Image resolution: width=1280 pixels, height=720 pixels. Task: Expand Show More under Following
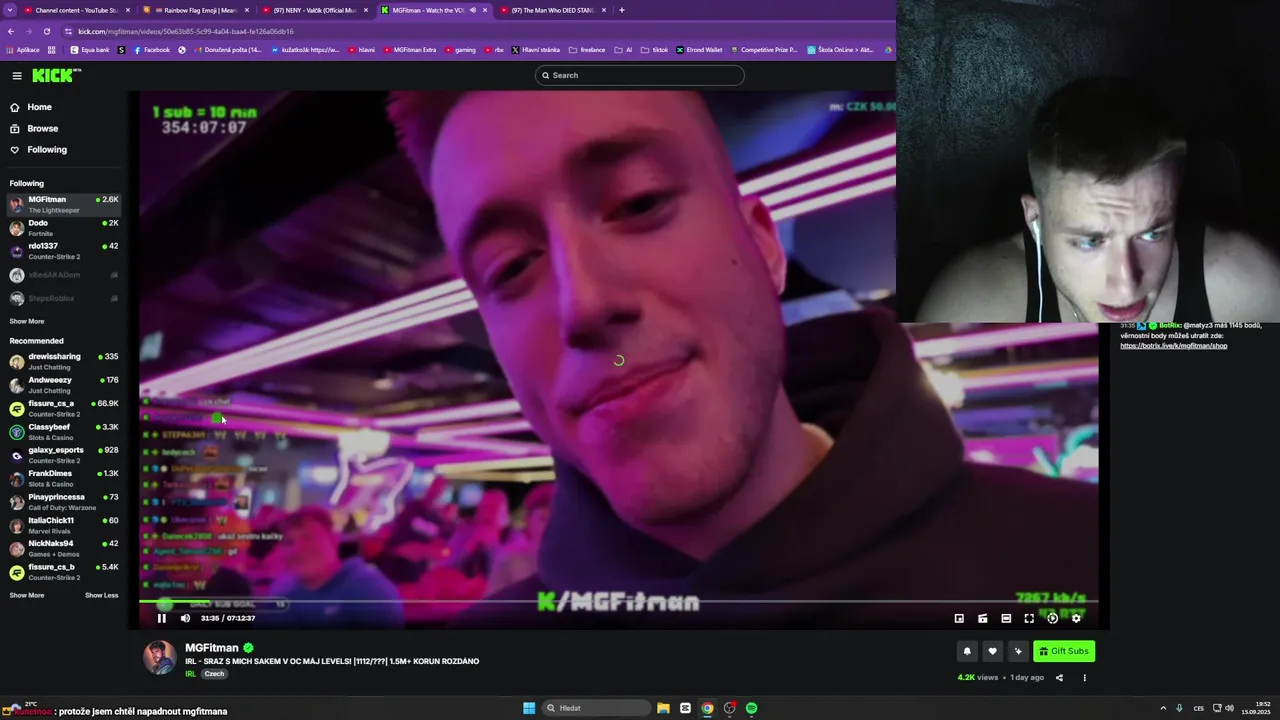click(x=27, y=321)
